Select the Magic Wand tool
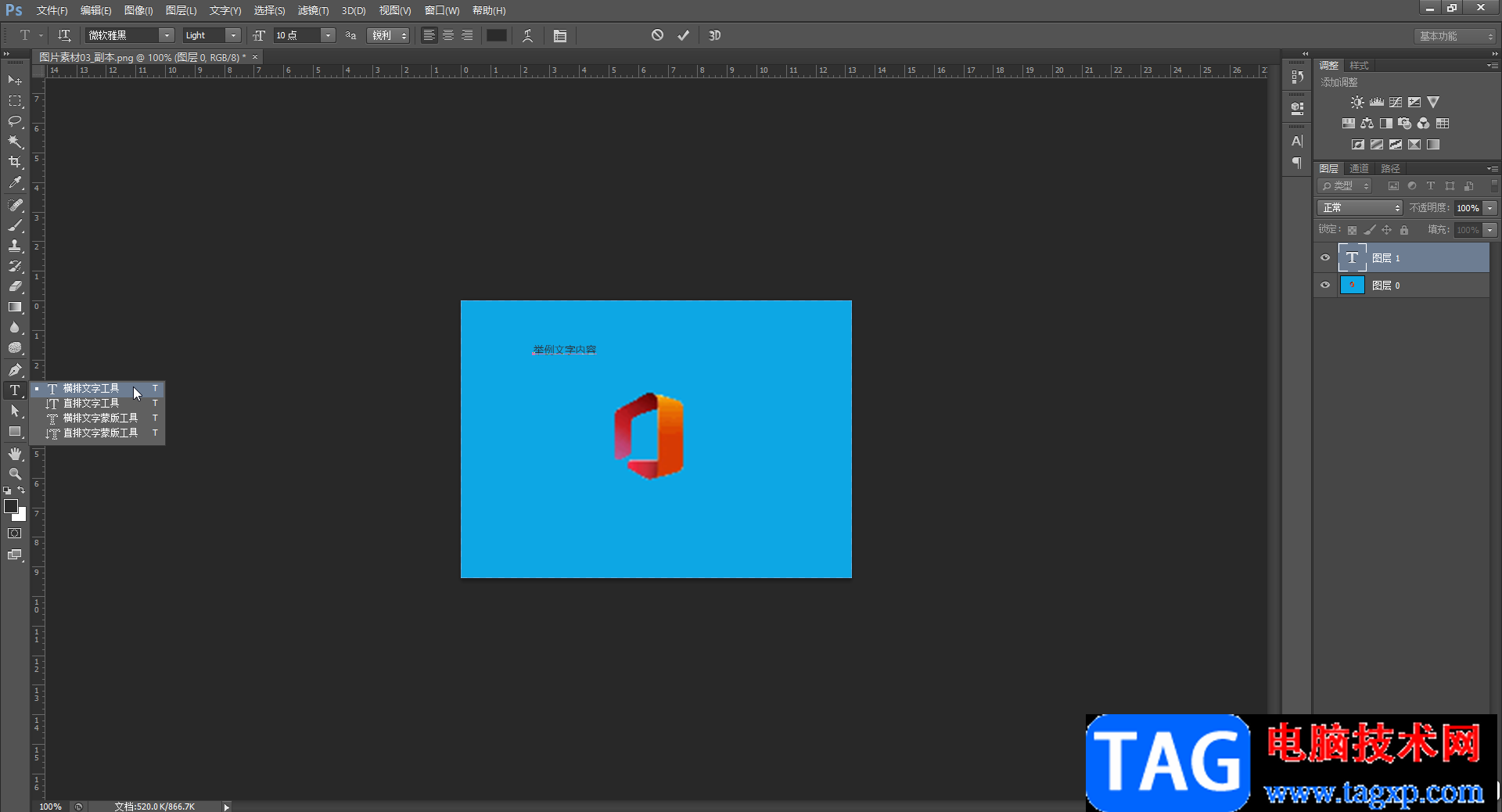 coord(15,142)
